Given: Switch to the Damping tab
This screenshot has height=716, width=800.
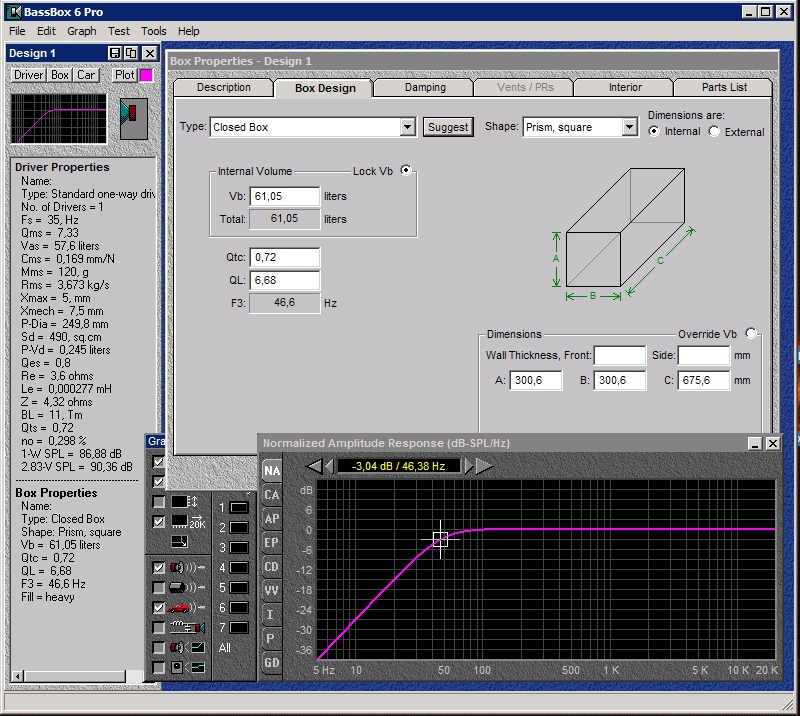Looking at the screenshot, I should [425, 88].
